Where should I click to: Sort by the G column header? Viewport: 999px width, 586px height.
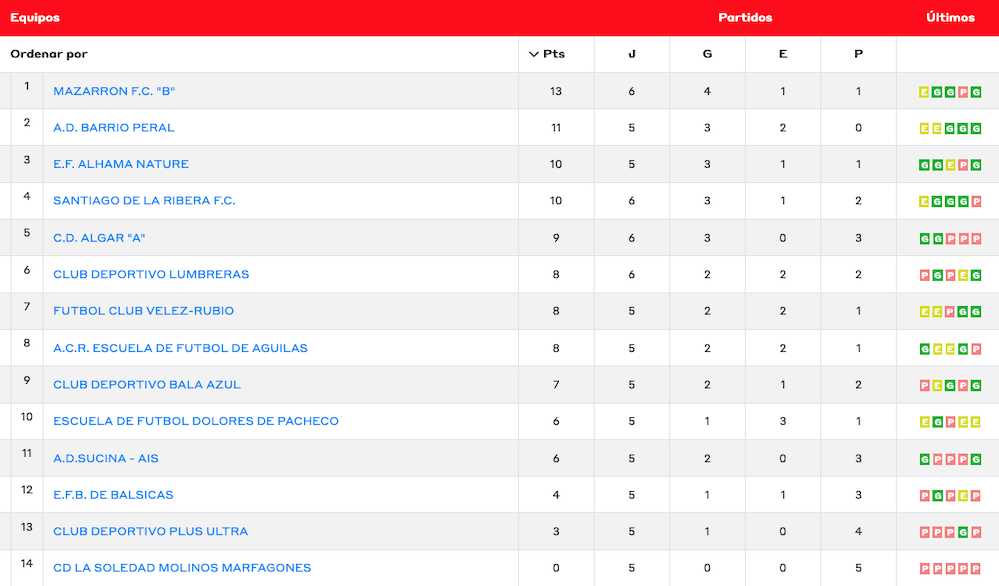pos(707,54)
